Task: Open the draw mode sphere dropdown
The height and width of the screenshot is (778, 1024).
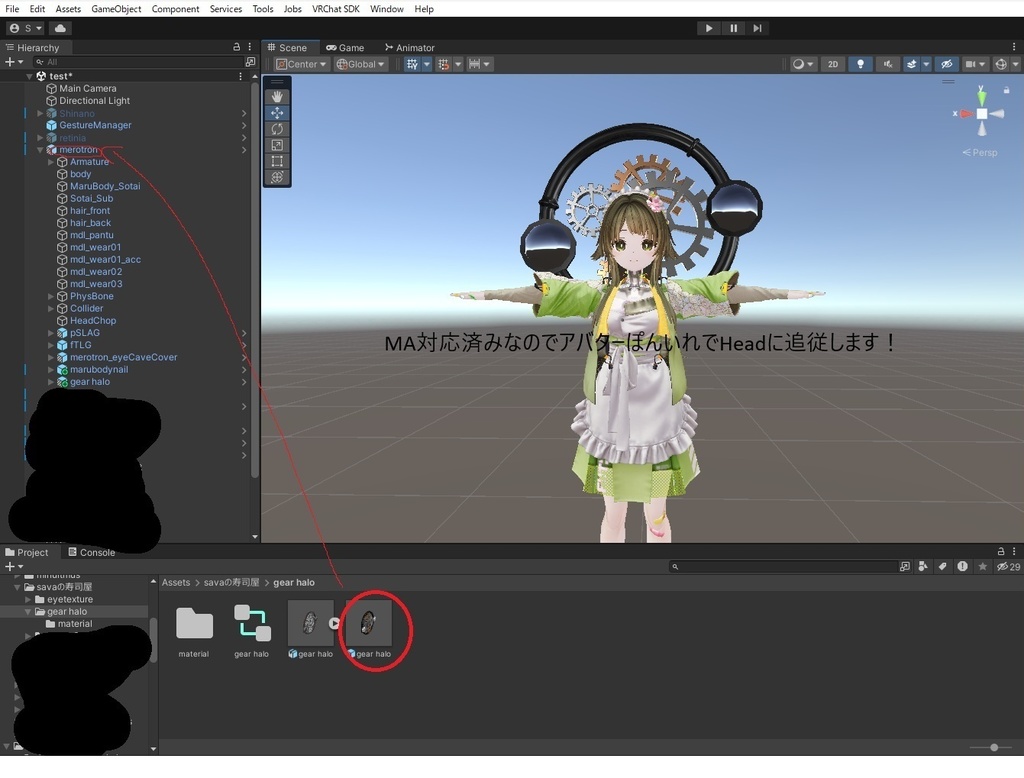Action: [x=803, y=64]
